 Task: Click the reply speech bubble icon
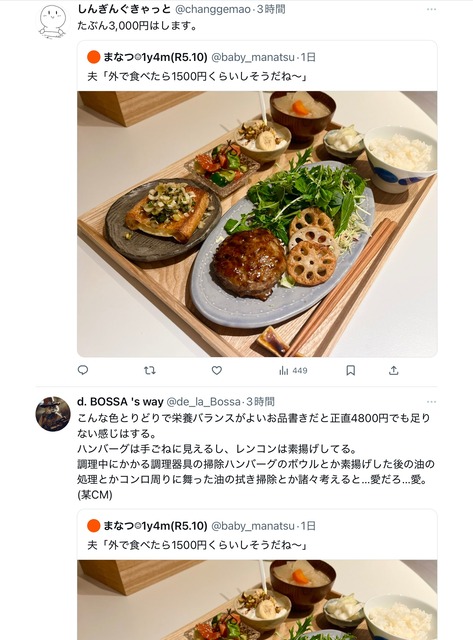pos(83,370)
